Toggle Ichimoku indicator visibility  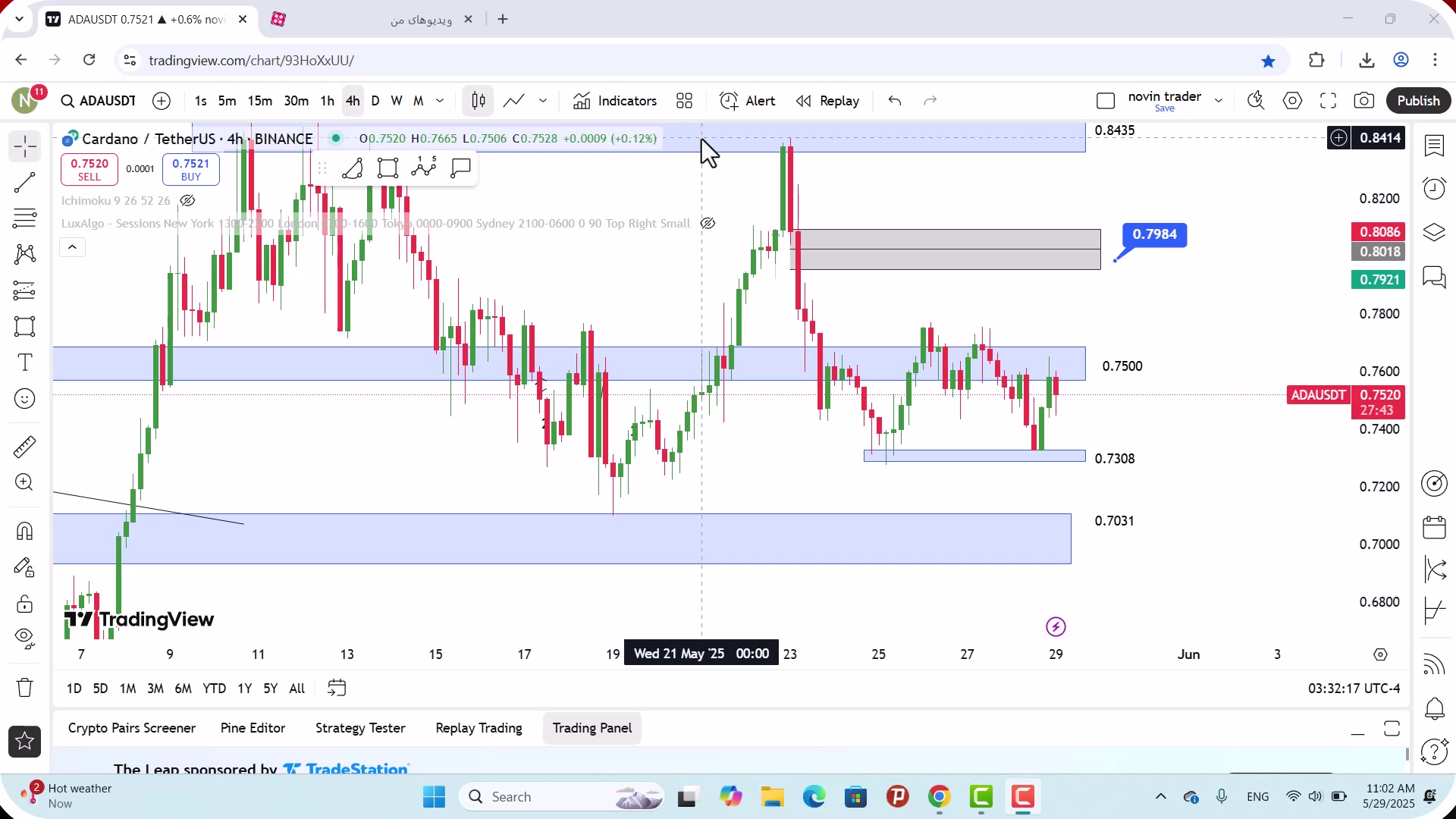(x=187, y=201)
